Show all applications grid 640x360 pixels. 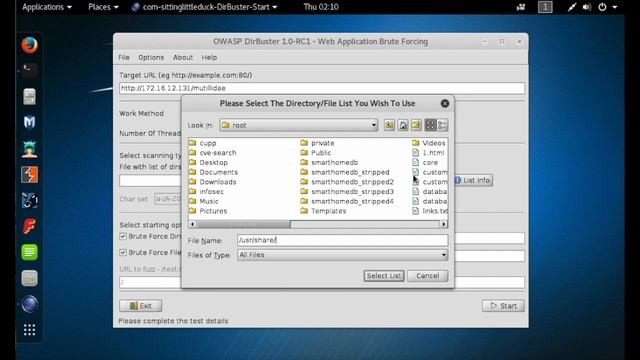29,330
